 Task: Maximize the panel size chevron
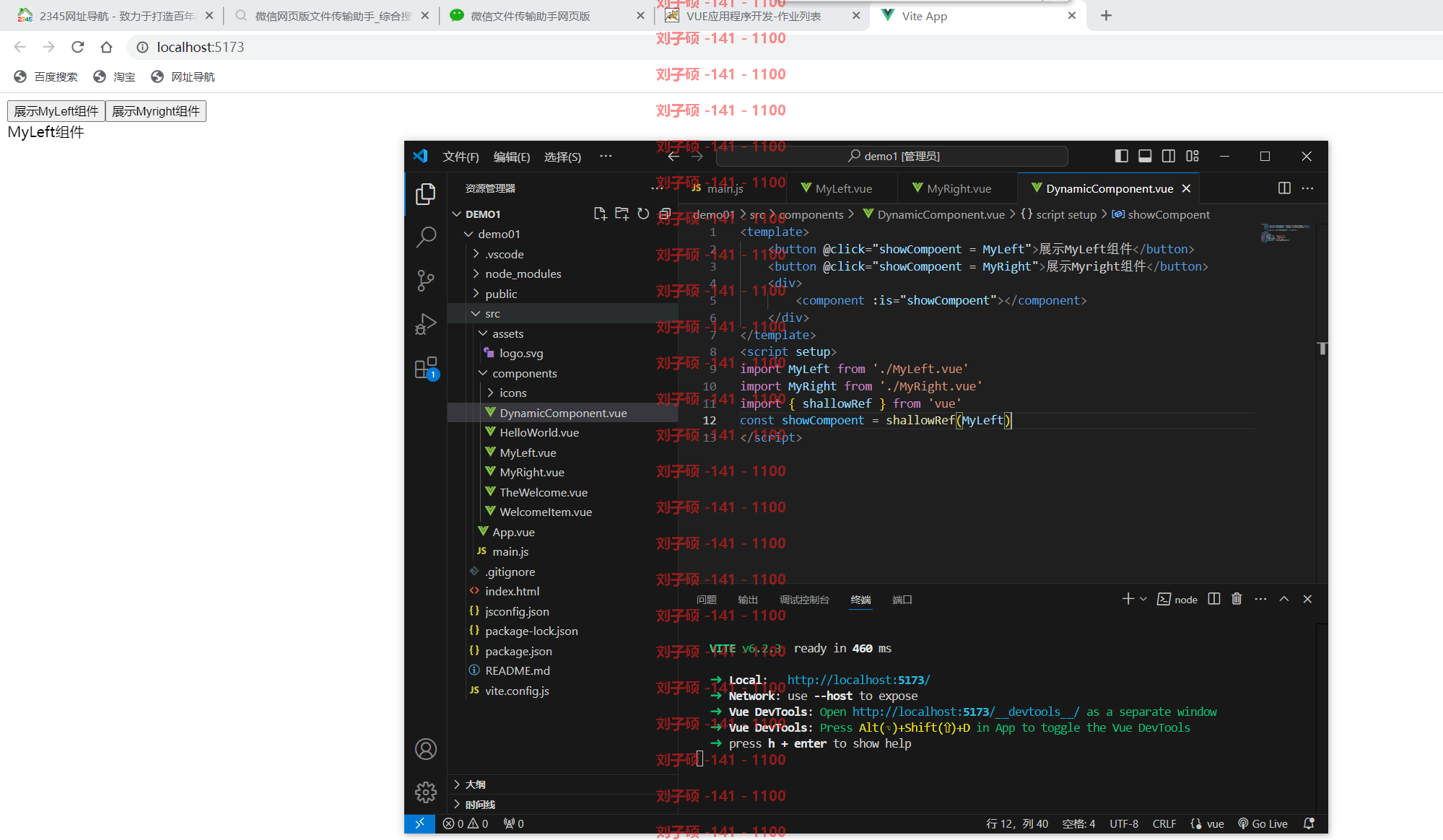click(x=1284, y=599)
